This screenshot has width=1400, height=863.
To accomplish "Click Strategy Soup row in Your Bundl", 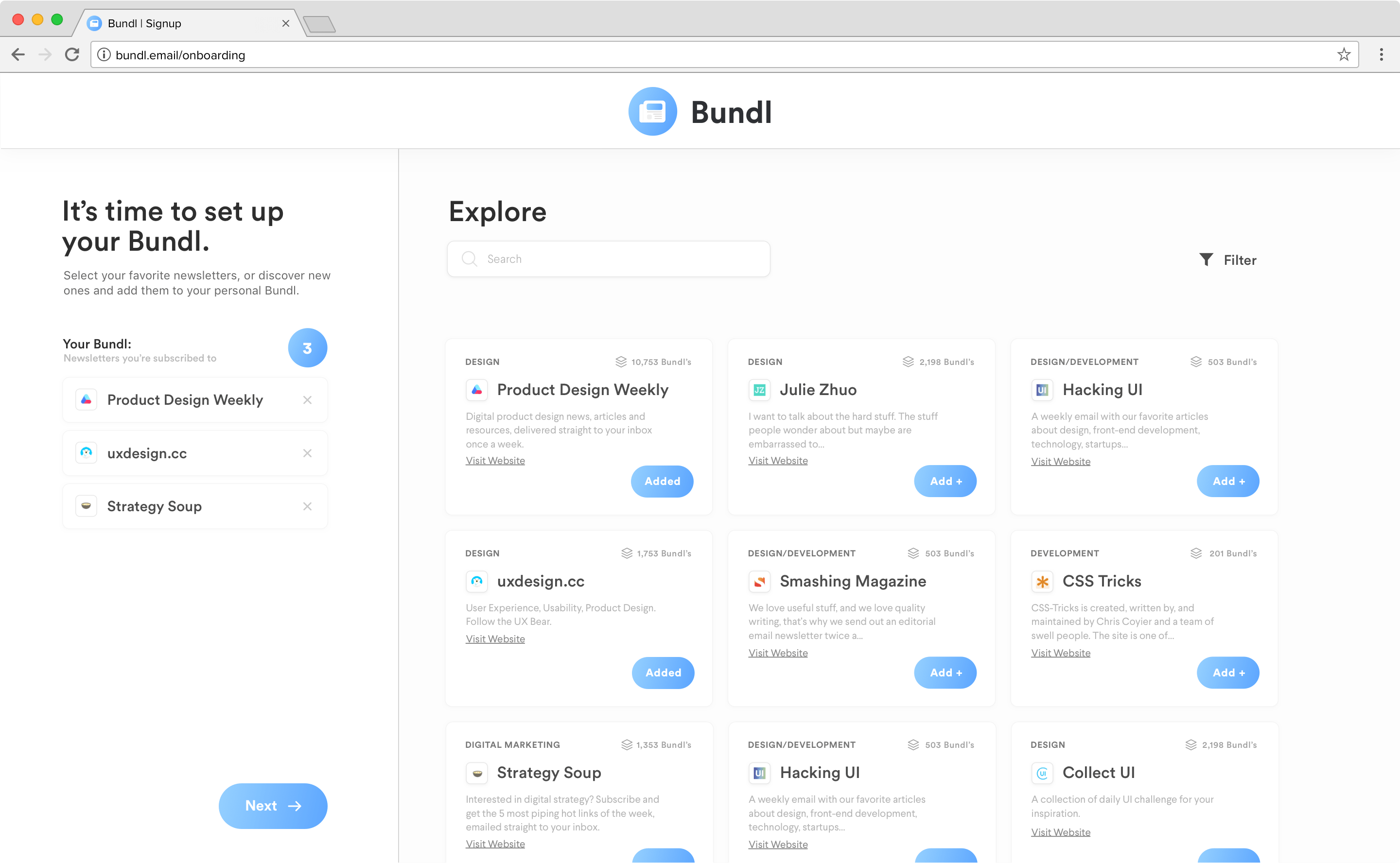I will [195, 506].
